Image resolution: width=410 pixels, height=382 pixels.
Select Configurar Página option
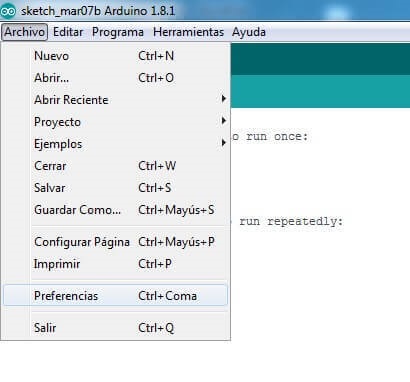pos(115,242)
